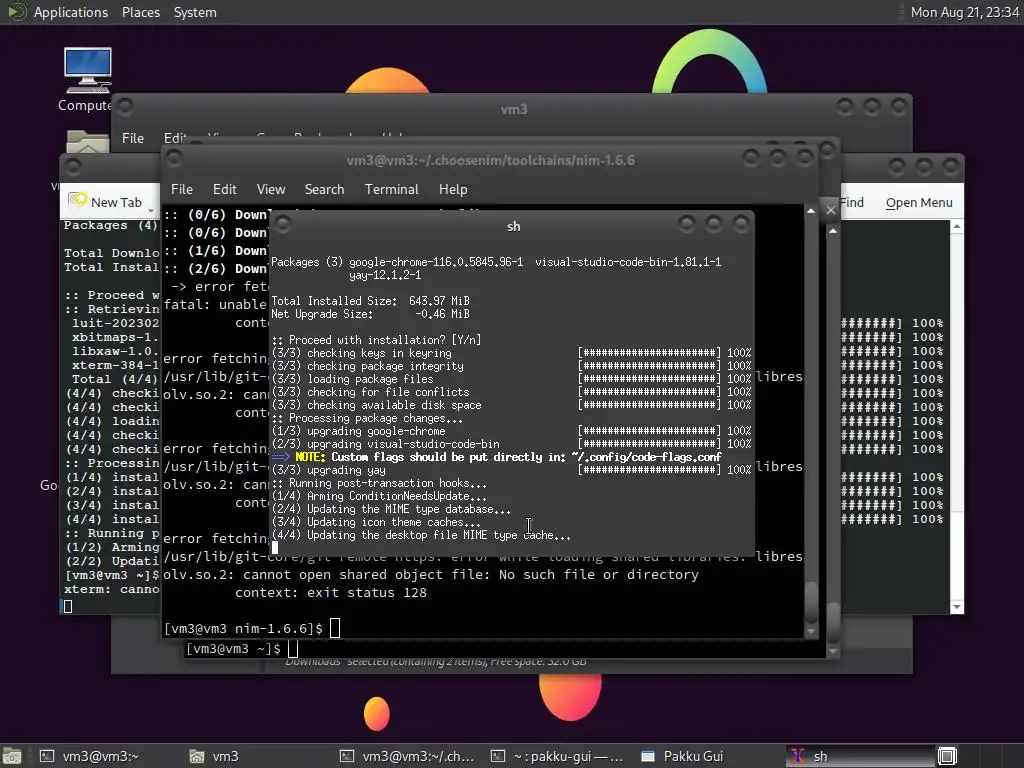Switch to pakku-gui Konsole taskbar entry

tap(557, 756)
